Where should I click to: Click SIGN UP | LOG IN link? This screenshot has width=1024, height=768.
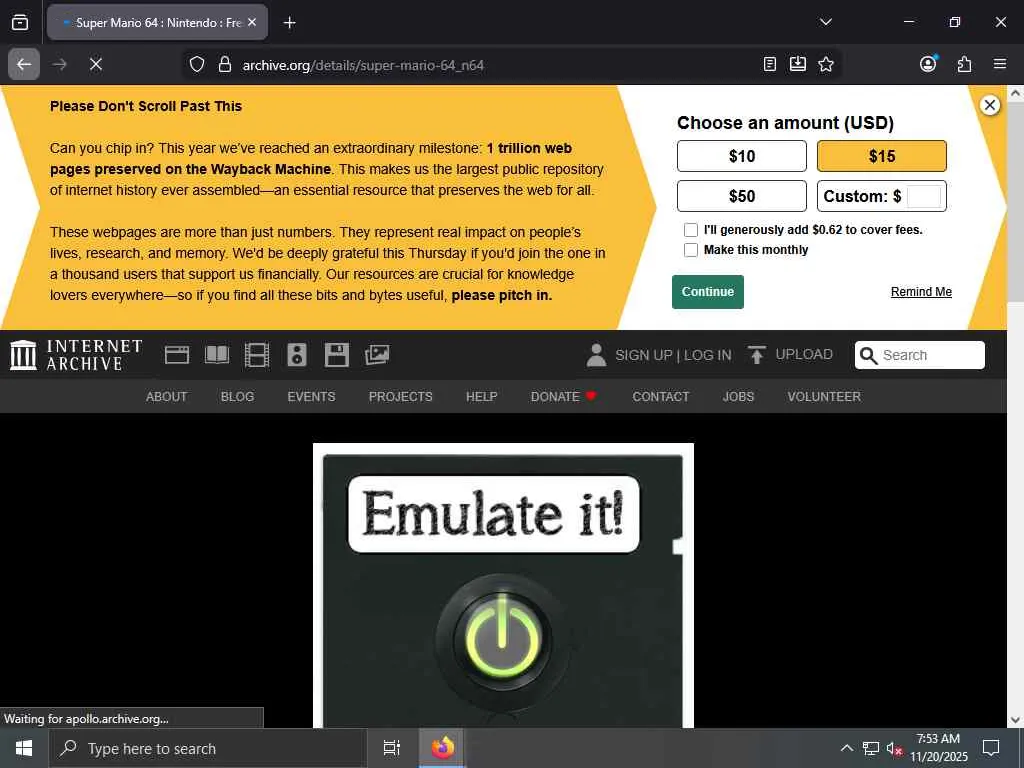(673, 355)
